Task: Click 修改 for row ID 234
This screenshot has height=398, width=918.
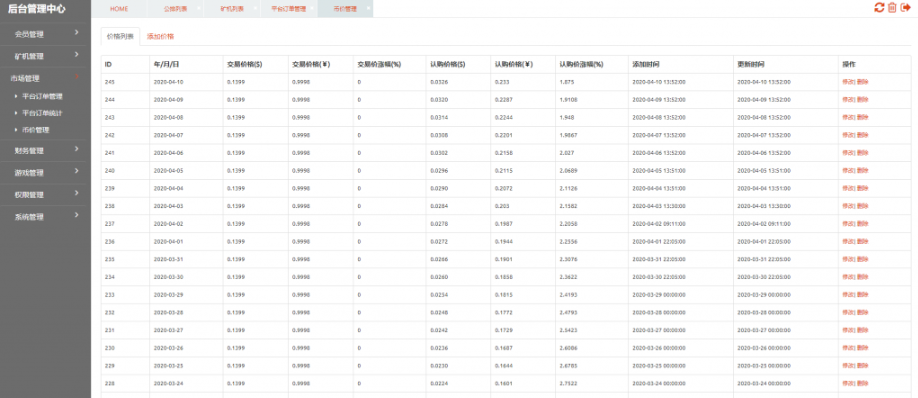Action: [848, 277]
